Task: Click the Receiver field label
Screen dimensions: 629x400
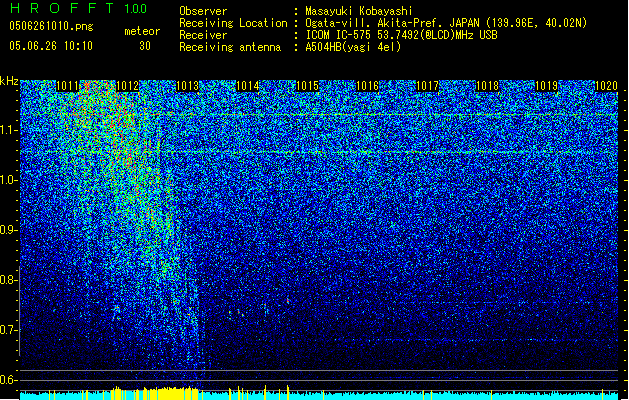Action: [203, 35]
